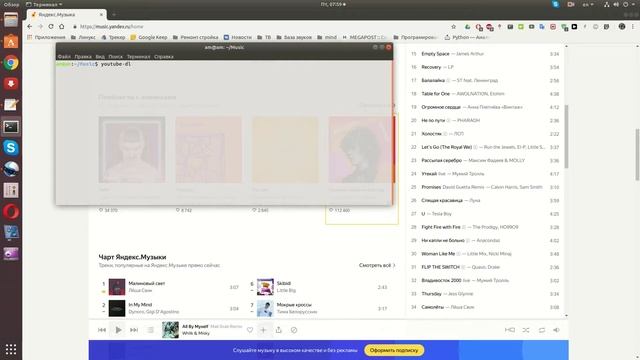Mute player with the volume icon
This screenshot has width=640, height=360.
[556, 330]
